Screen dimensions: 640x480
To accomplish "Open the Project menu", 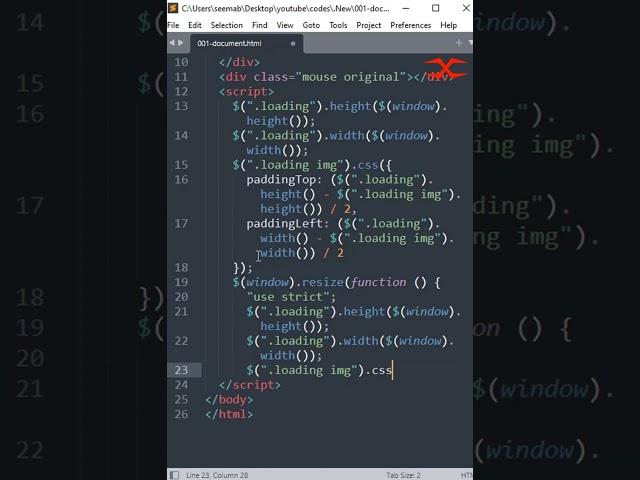I will point(369,25).
